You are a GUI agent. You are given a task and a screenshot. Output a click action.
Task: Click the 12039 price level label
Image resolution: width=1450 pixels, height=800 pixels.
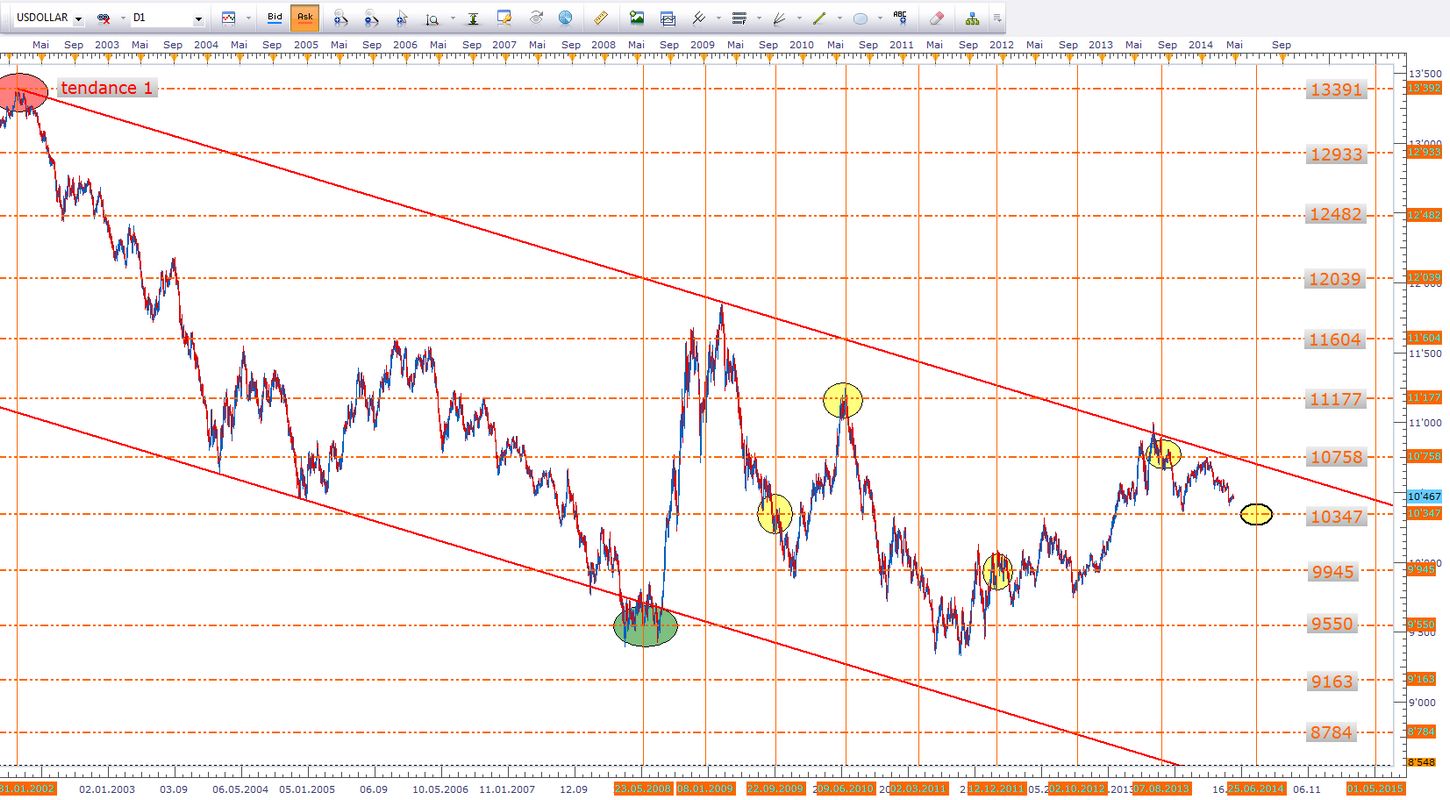tap(1335, 279)
